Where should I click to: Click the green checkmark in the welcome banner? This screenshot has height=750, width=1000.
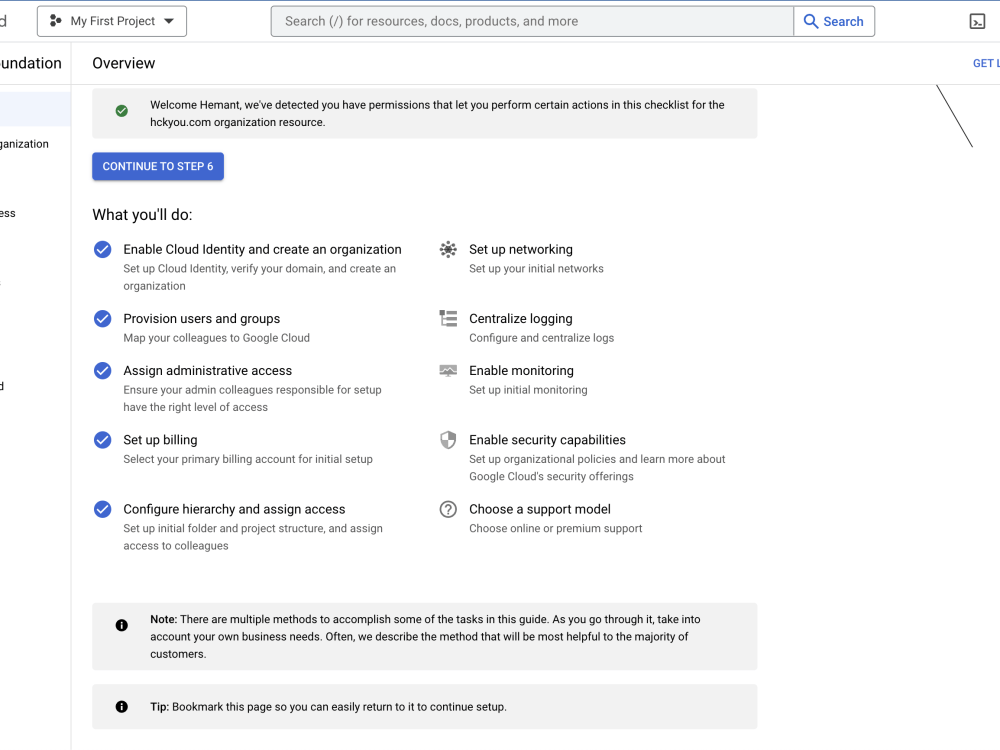tap(121, 110)
